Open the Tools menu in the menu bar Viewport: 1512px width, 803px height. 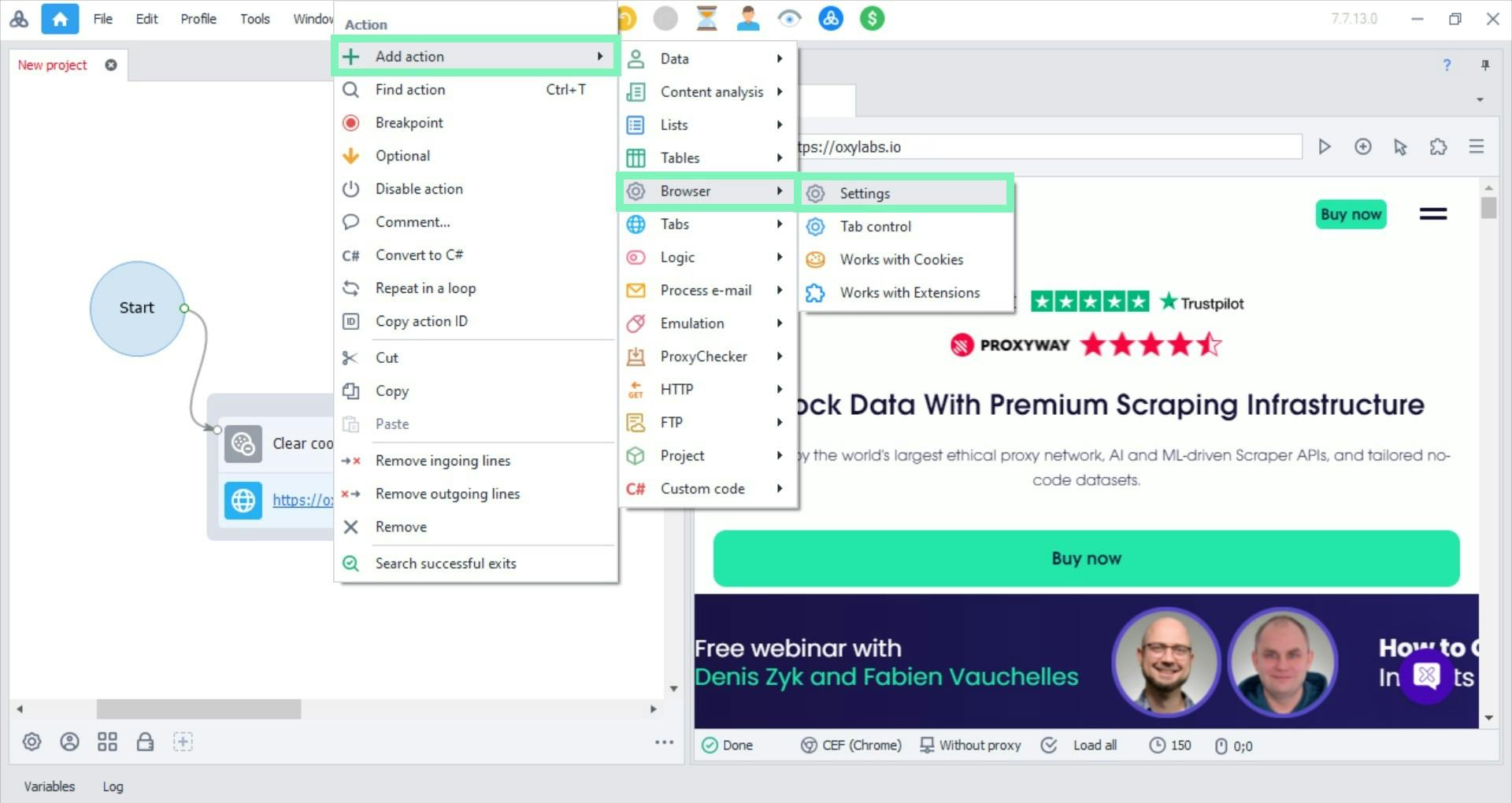[254, 18]
